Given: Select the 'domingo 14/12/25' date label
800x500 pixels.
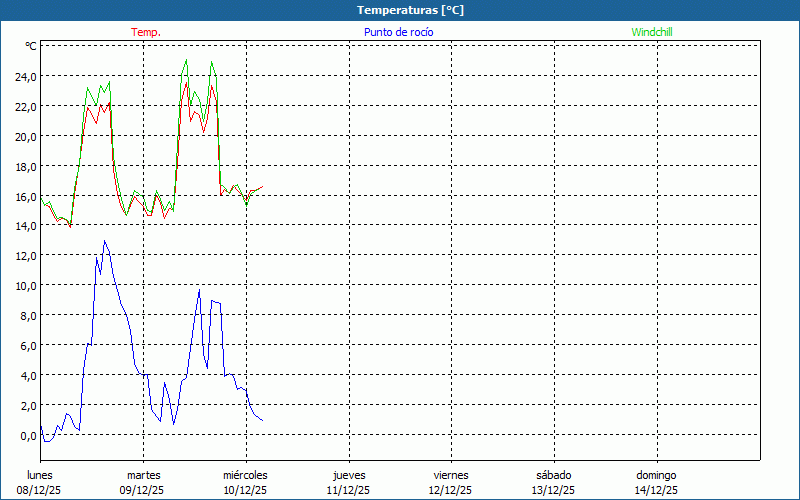Looking at the screenshot, I should [x=657, y=483].
